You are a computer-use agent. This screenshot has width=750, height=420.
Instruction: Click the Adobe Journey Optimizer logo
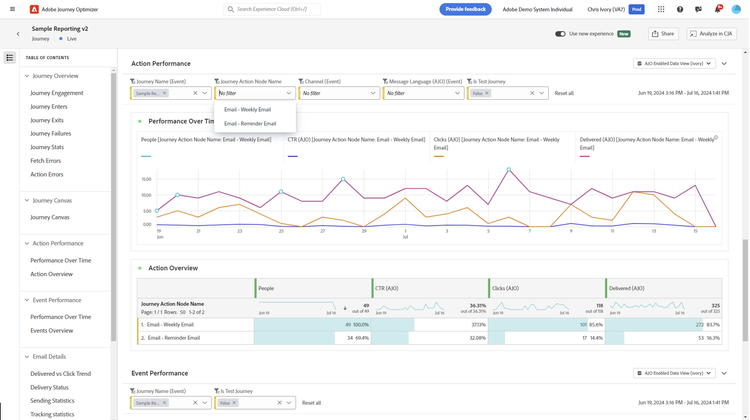34,9
